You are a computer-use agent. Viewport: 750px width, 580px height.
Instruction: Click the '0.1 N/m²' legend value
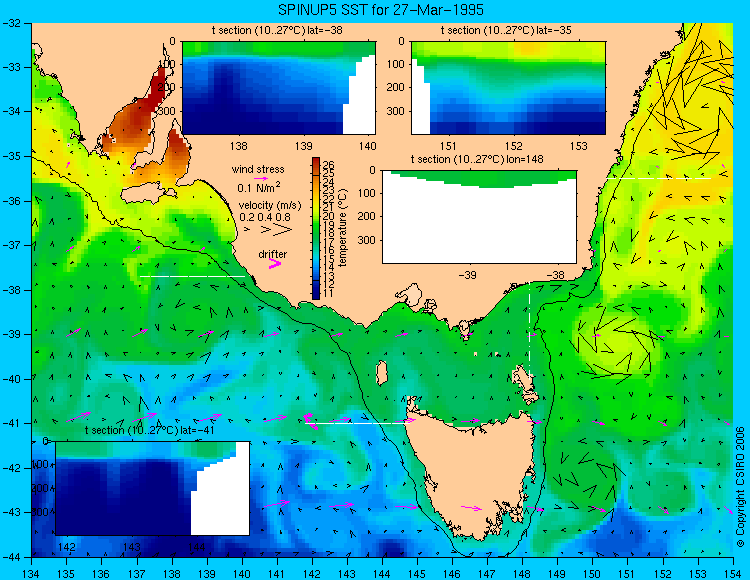[259, 187]
